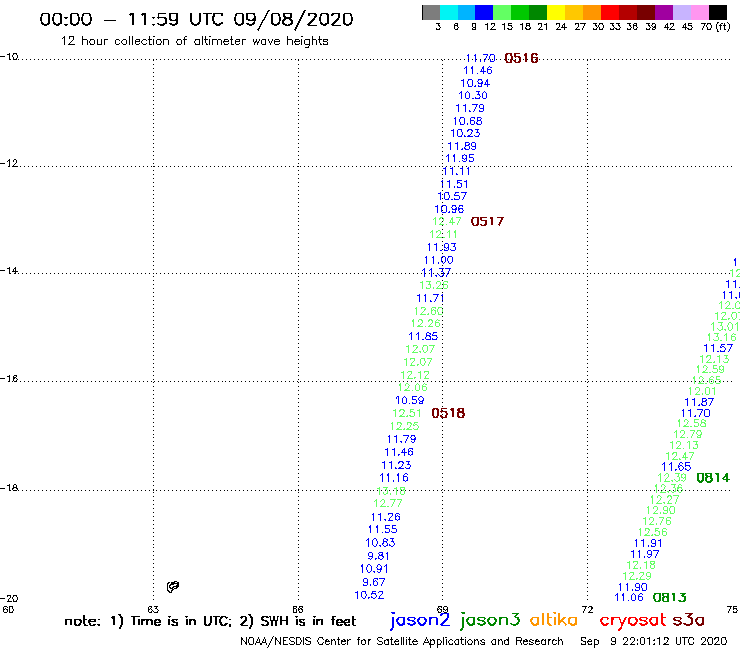Image resolution: width=740 pixels, height=650 pixels.
Task: Click the wave height value 10.59
Action: tap(410, 400)
